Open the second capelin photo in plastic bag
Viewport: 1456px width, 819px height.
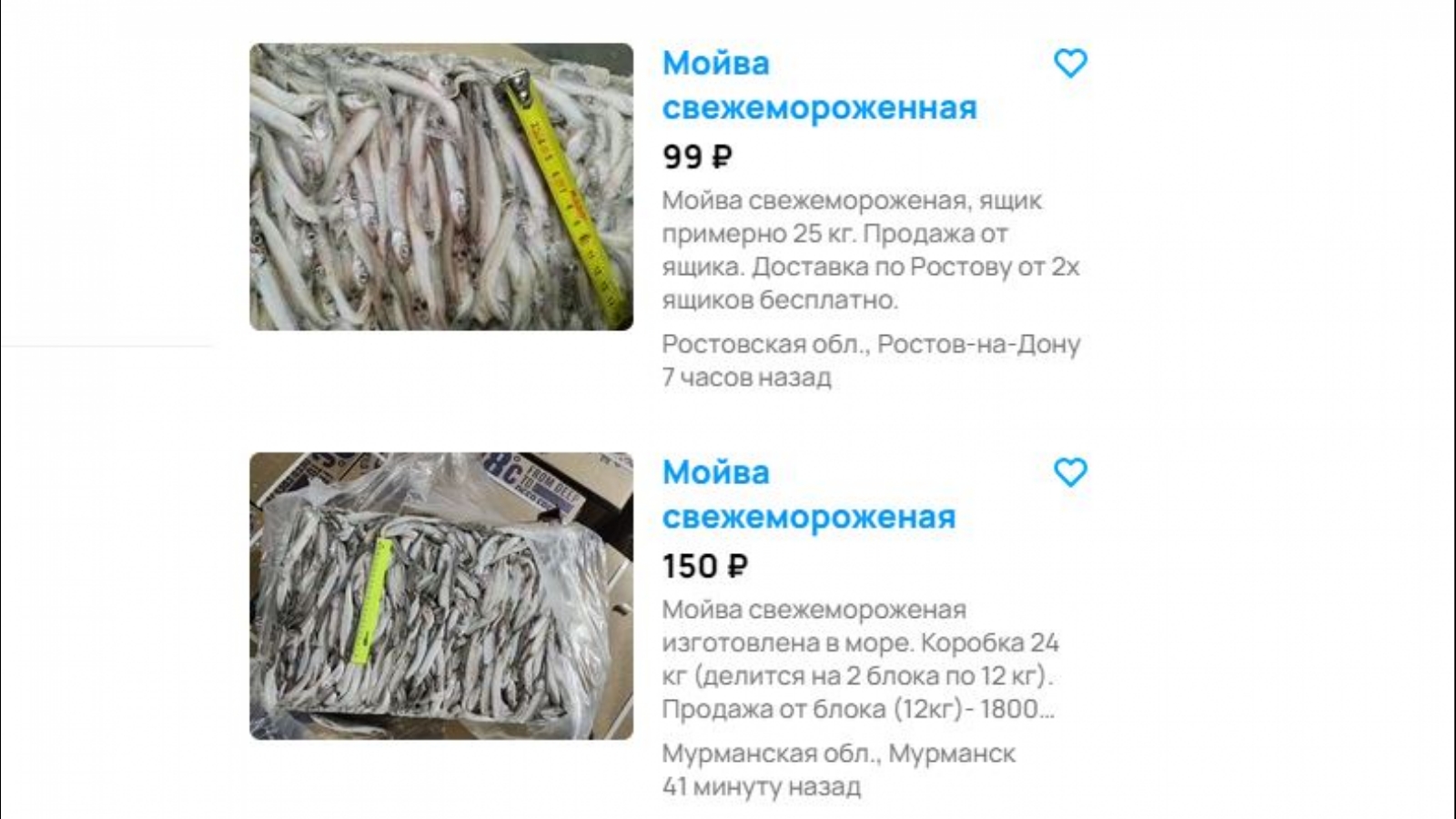point(441,596)
